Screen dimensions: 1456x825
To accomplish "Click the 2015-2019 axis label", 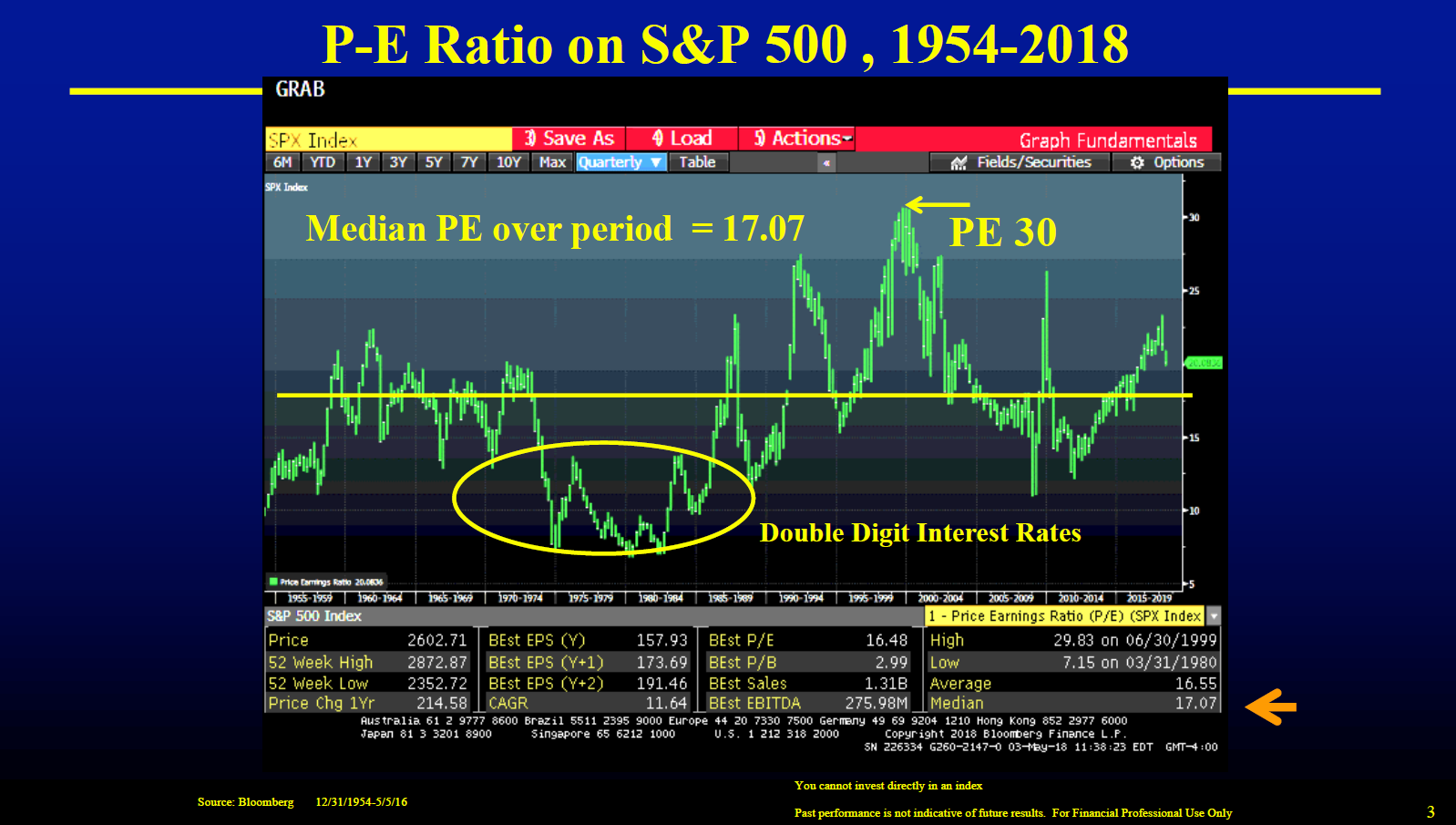I will point(1150,598).
